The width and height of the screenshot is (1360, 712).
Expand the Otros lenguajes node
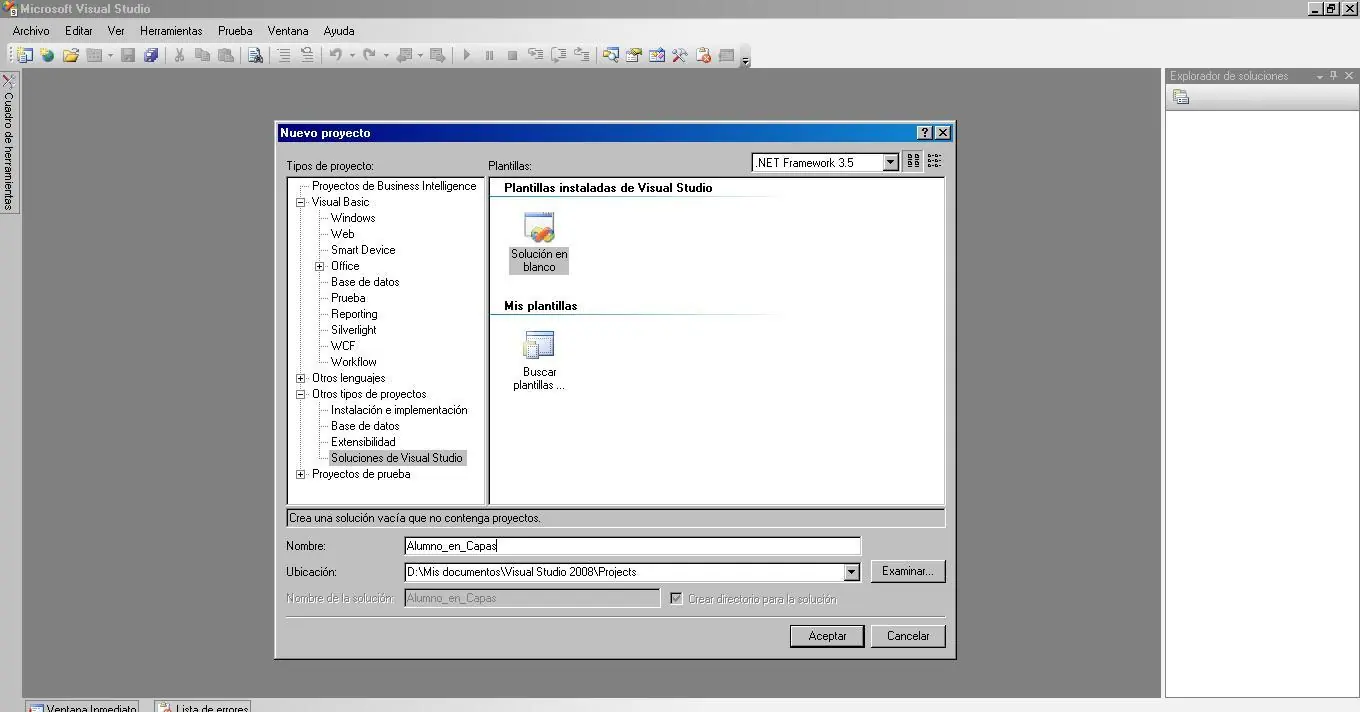pyautogui.click(x=301, y=378)
